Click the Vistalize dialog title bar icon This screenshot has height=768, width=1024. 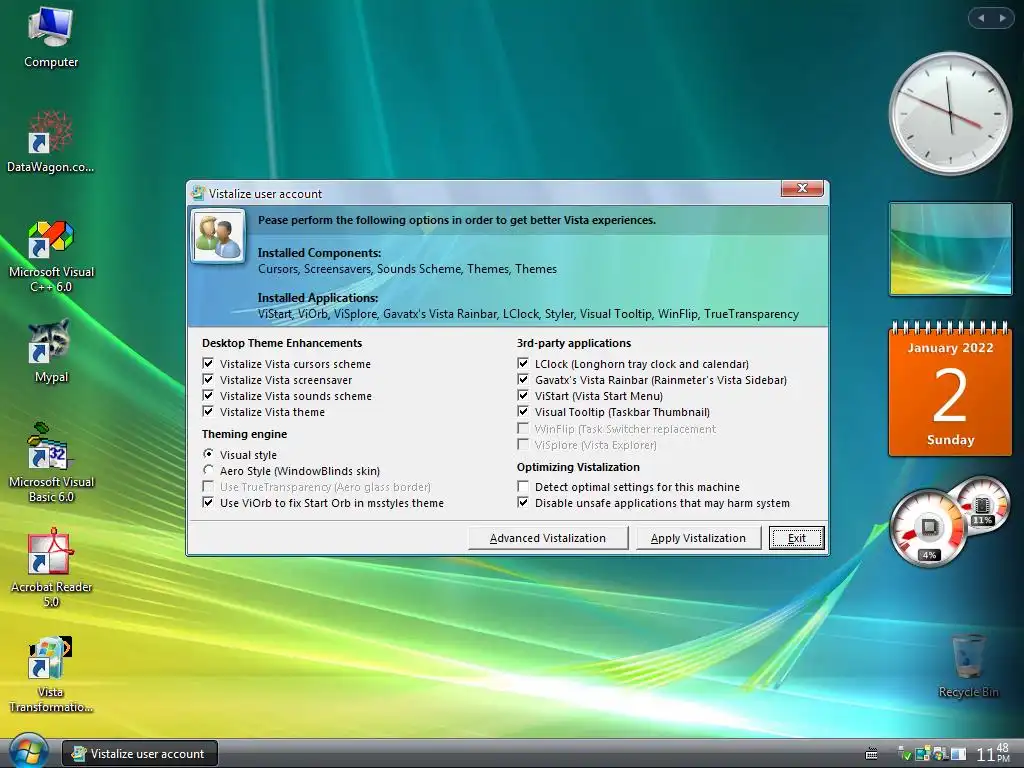[198, 193]
